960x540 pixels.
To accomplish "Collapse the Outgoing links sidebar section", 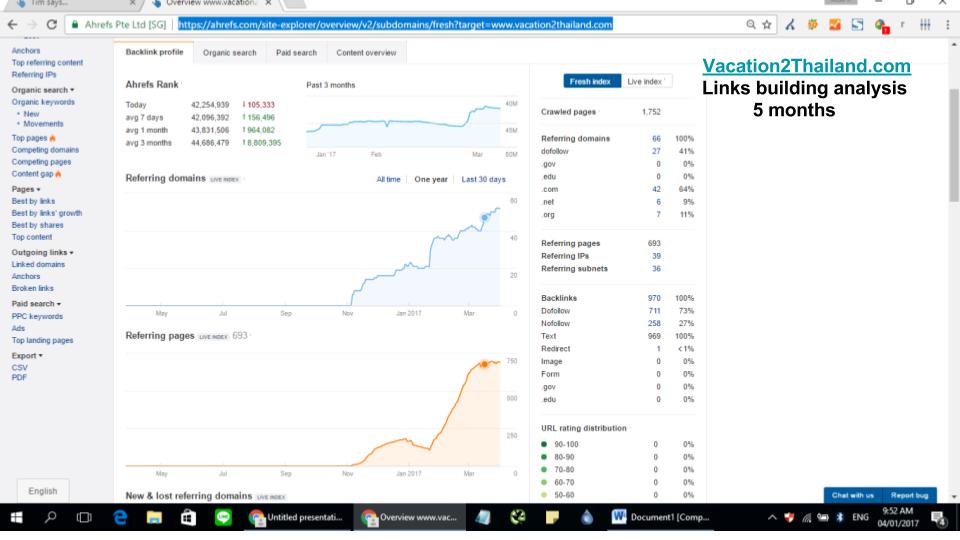I will tap(42, 252).
